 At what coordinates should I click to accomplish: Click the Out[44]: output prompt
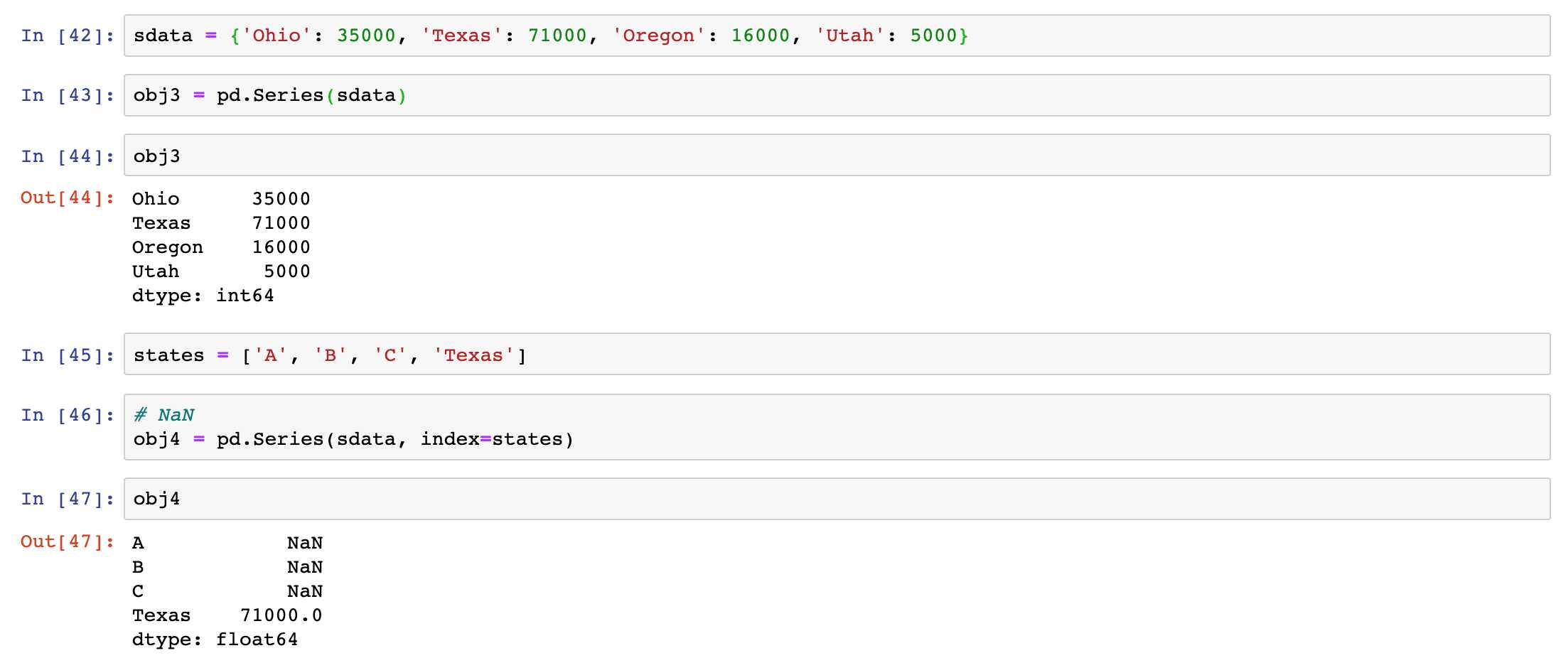[68, 198]
